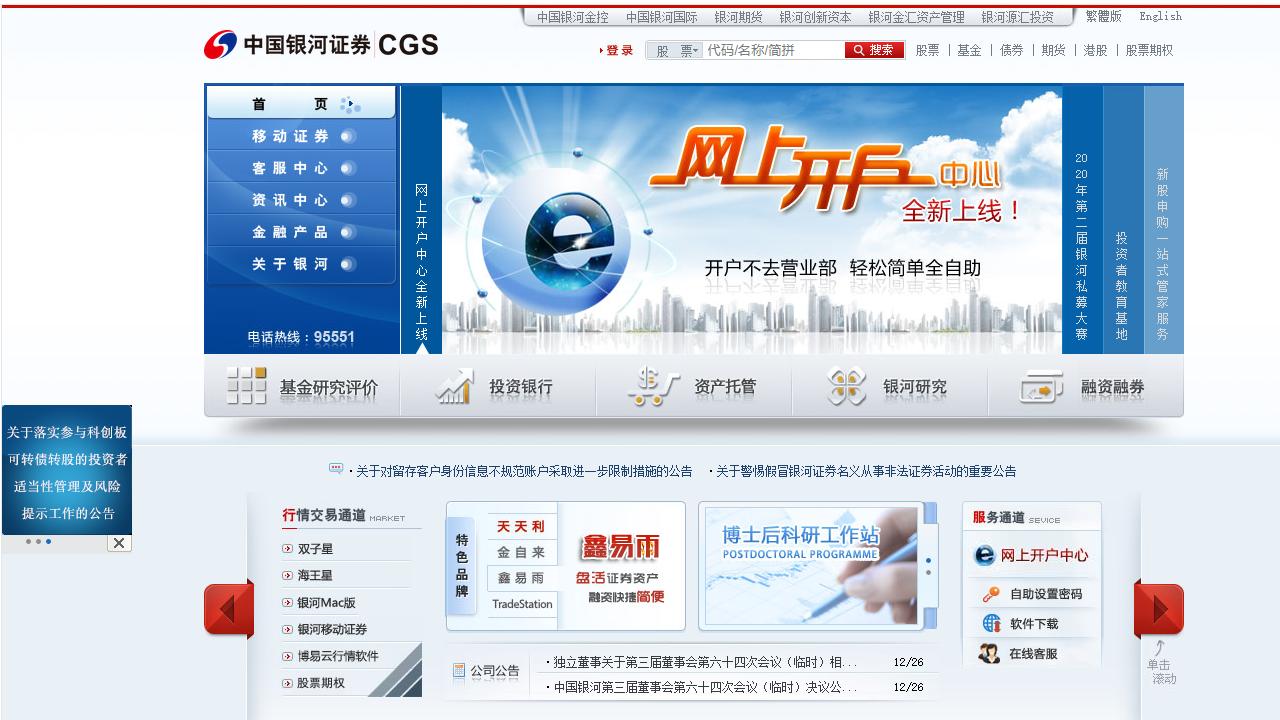Image resolution: width=1280 pixels, height=720 pixels.
Task: Select 资讯中心 in left navigation
Action: 301,200
